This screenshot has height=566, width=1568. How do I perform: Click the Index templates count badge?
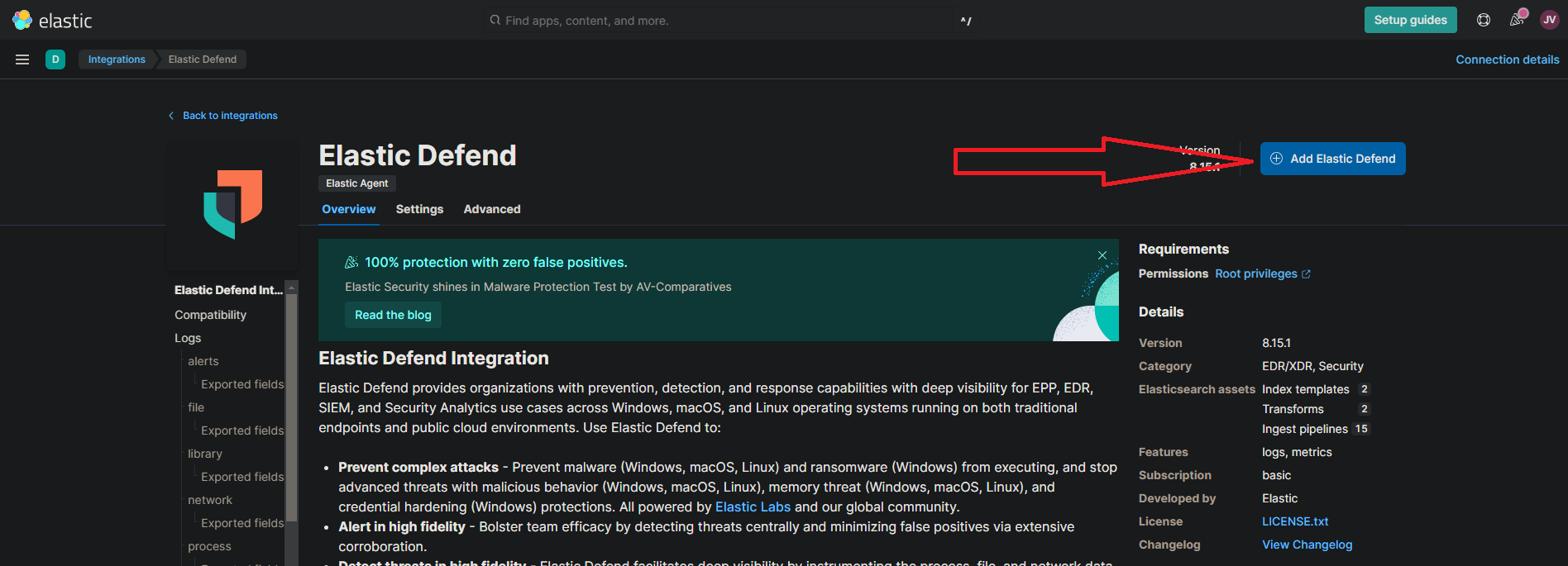point(1365,389)
